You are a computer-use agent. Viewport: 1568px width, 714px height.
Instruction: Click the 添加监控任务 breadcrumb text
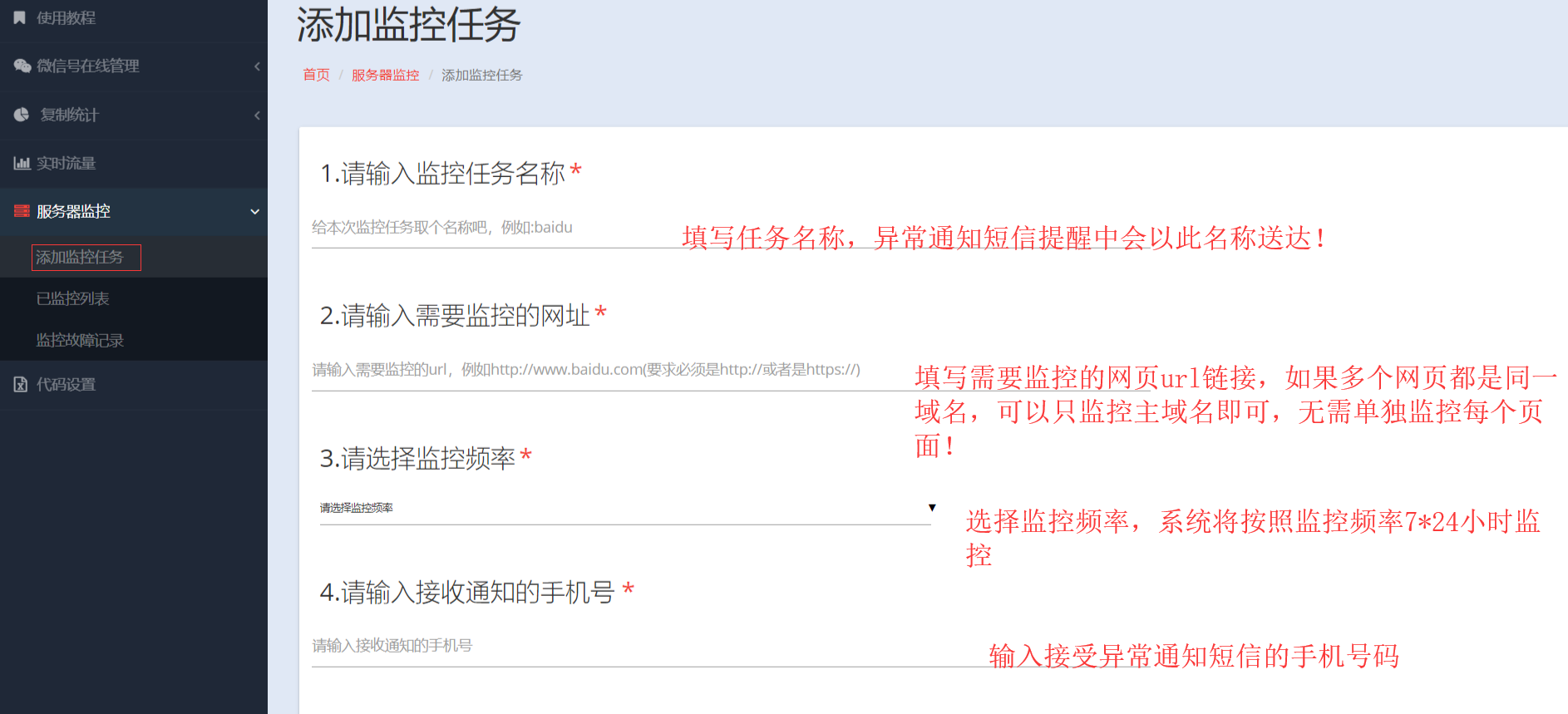481,75
